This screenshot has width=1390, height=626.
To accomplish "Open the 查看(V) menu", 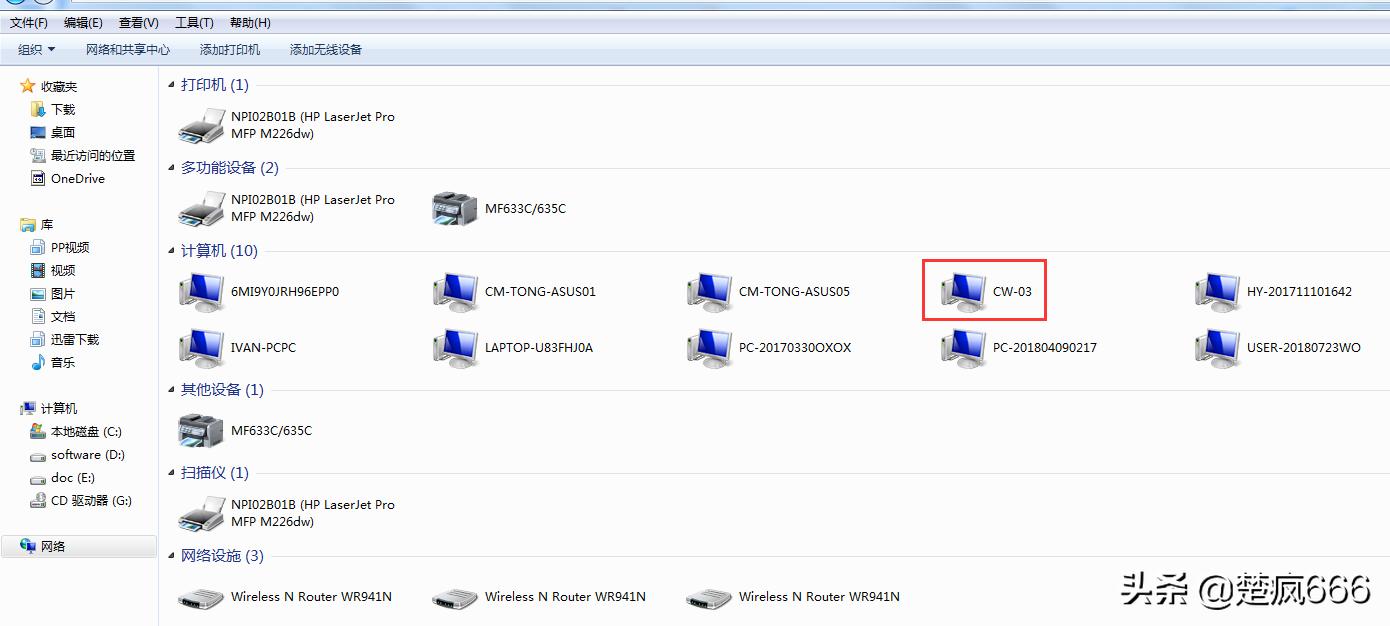I will 138,22.
